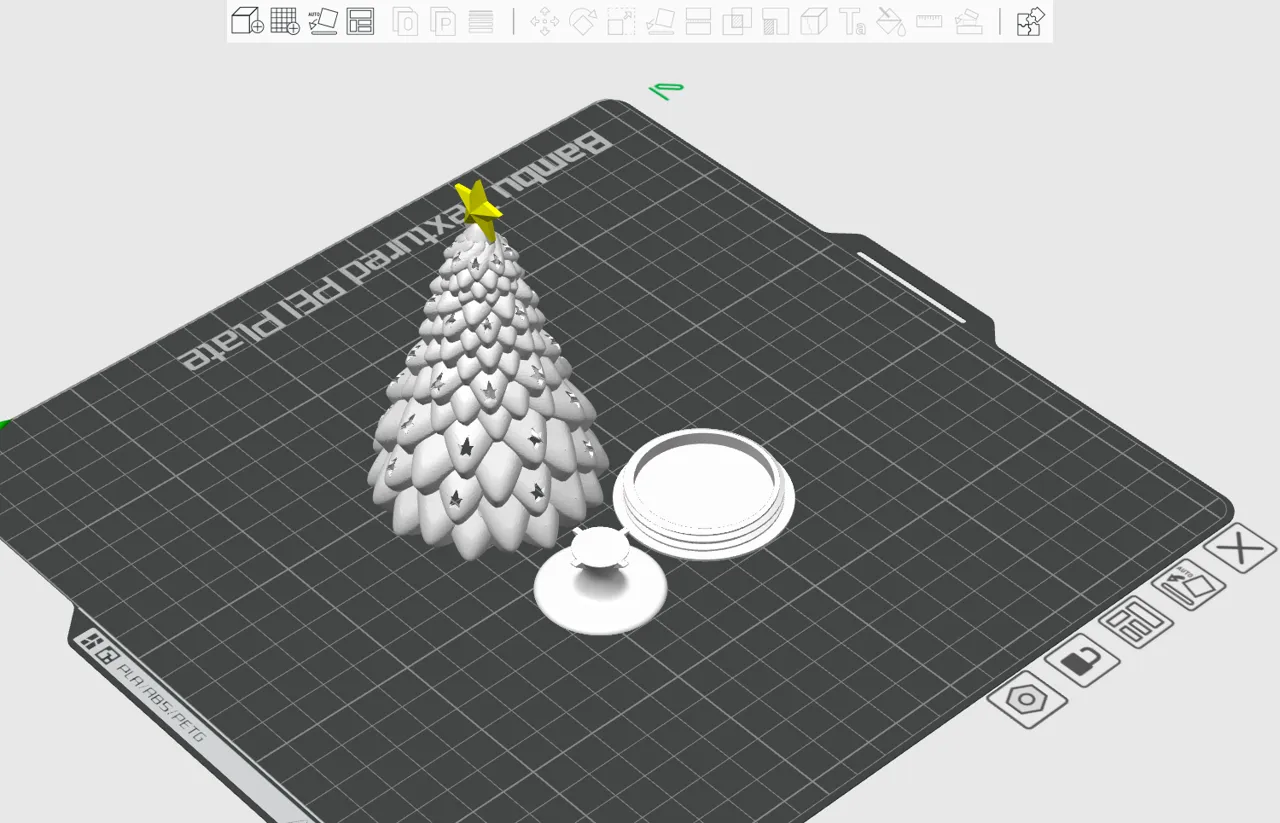Open the Cut tool
The image size is (1280, 823).
coord(698,21)
